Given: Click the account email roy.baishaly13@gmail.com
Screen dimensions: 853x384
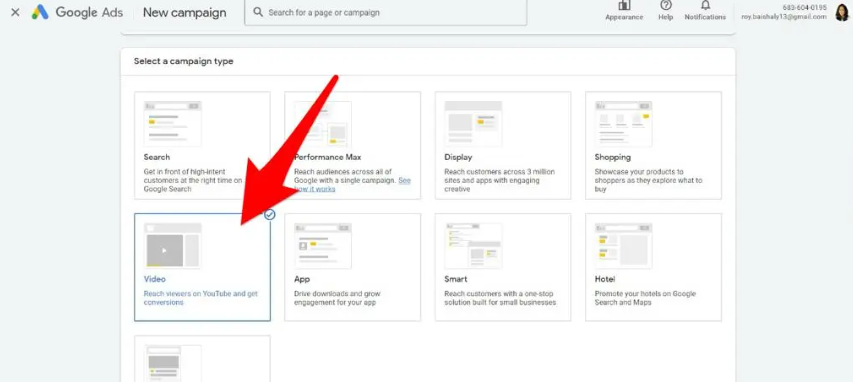Looking at the screenshot, I should pyautogui.click(x=784, y=17).
